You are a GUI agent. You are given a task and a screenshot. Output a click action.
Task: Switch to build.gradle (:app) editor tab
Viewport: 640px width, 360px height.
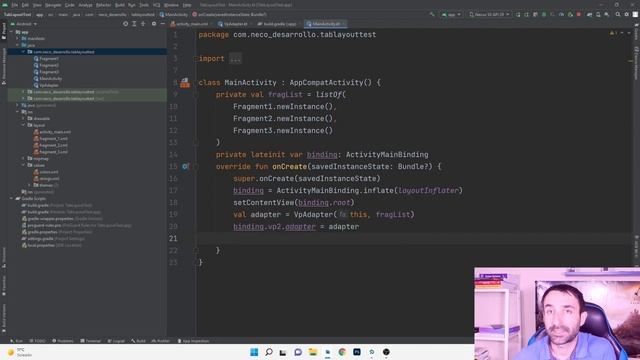[279, 24]
